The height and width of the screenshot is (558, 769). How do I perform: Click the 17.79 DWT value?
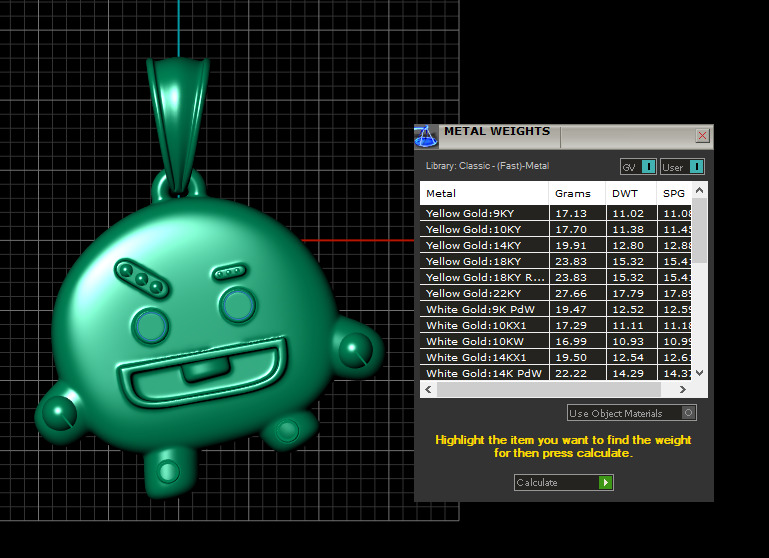tap(628, 293)
